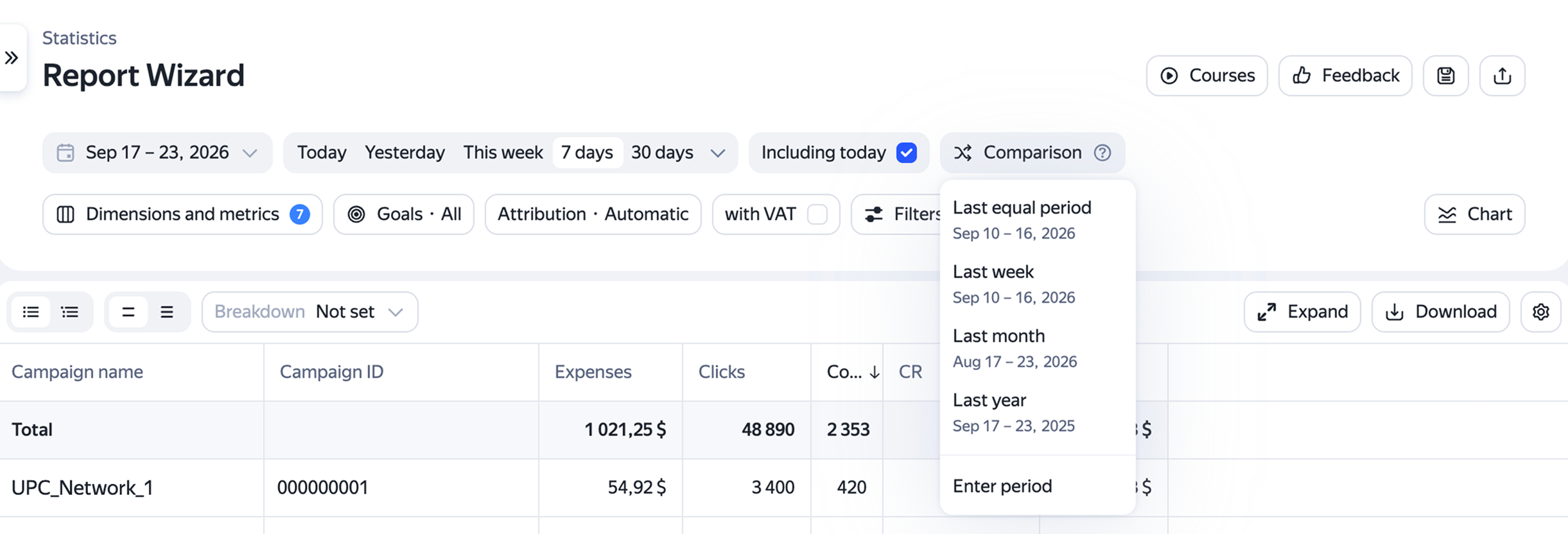Select the This week period preset
The height and width of the screenshot is (534, 1568).
tap(503, 153)
